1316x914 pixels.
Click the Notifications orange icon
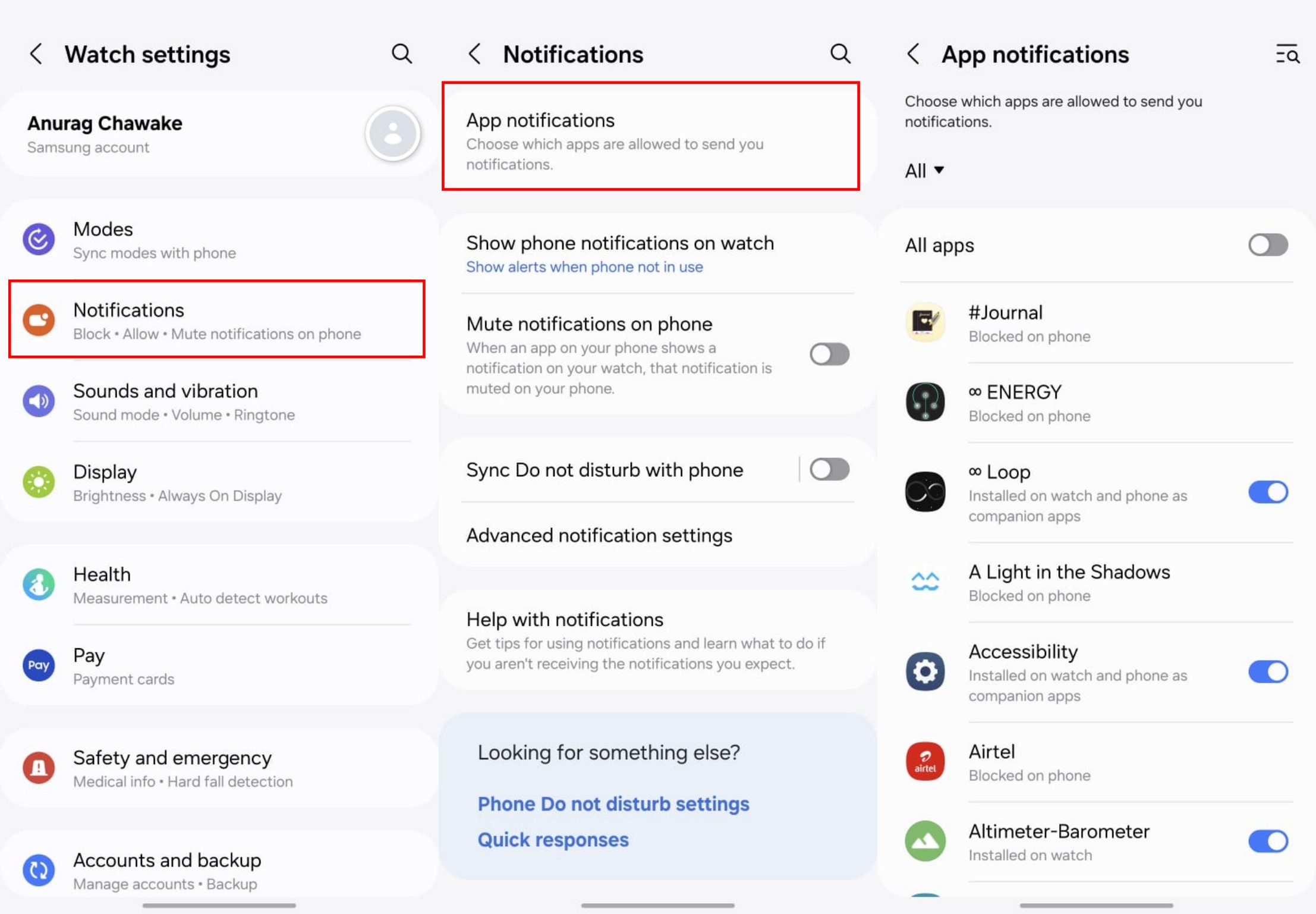click(38, 320)
